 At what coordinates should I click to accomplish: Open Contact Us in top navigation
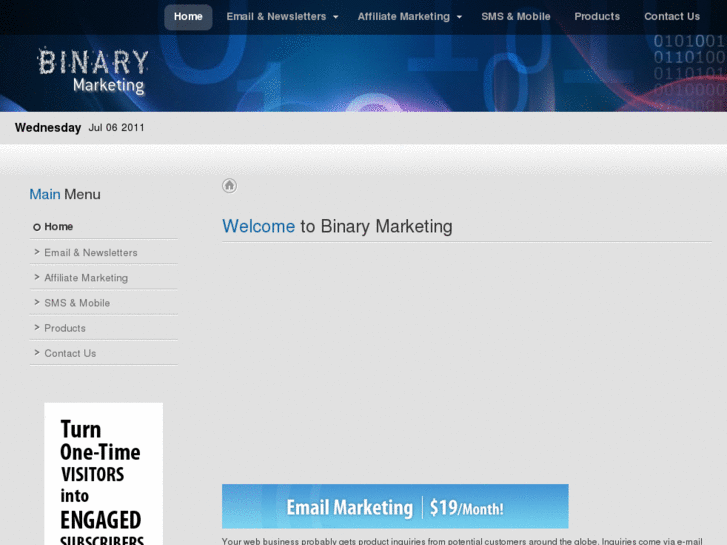(x=672, y=17)
